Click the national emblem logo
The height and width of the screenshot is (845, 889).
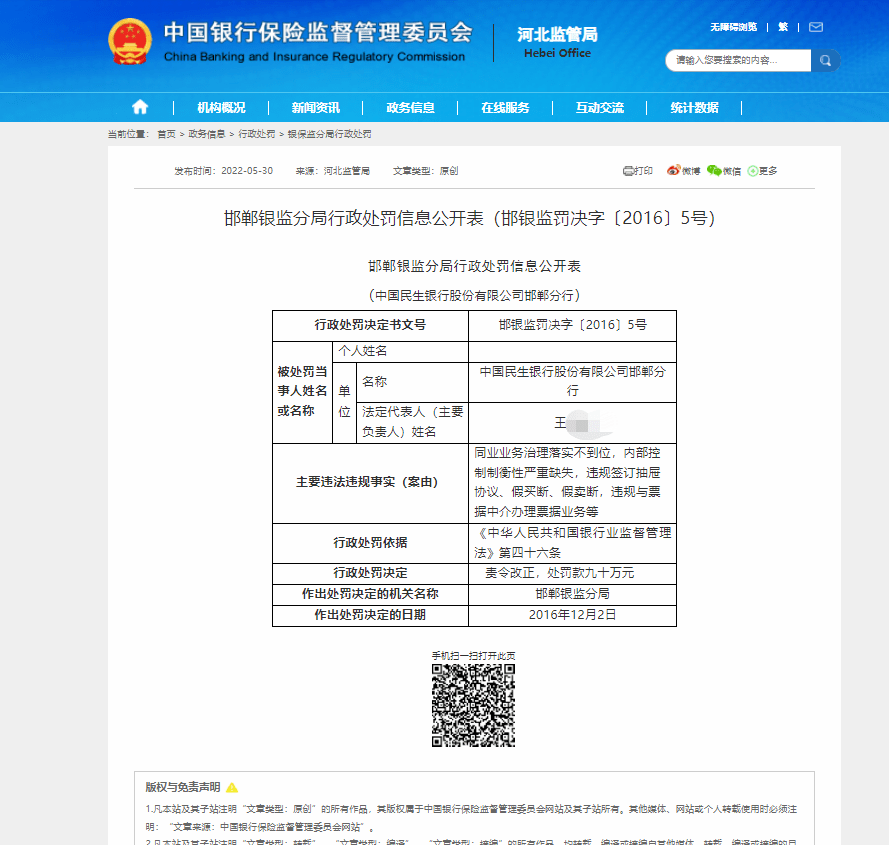pos(130,41)
